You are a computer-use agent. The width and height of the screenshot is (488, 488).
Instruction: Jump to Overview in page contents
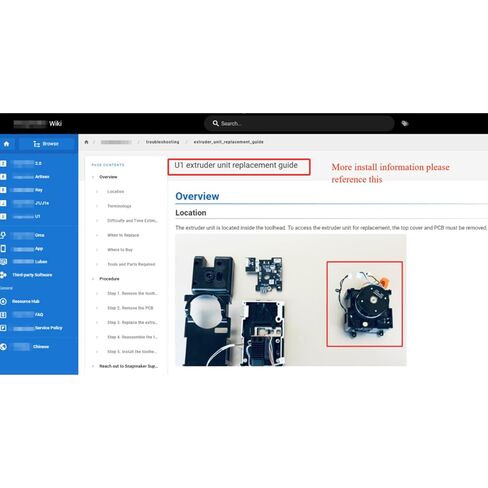coord(108,177)
